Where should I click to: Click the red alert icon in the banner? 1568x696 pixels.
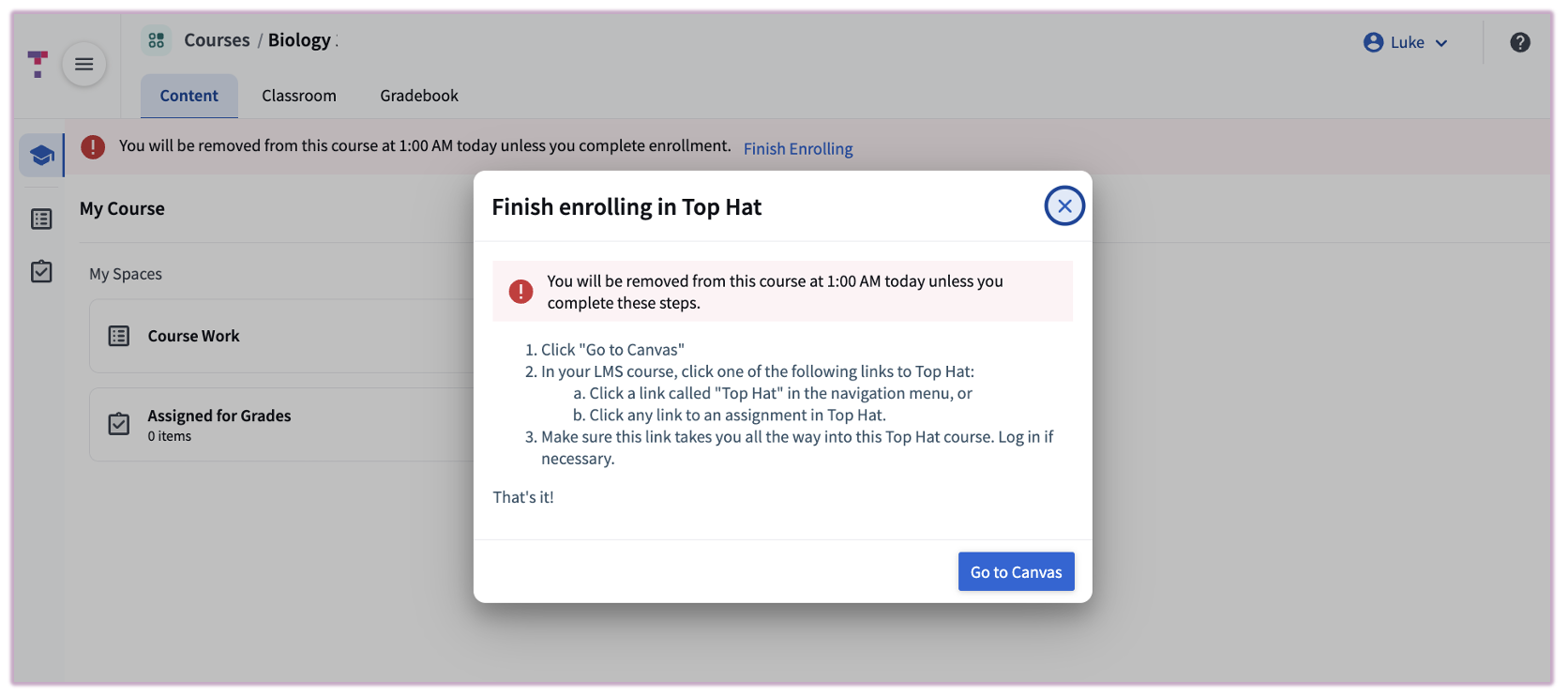pos(93,146)
